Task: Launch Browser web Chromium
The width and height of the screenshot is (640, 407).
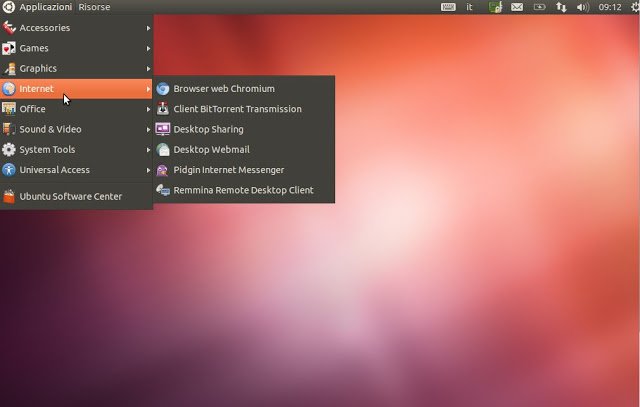Action: pos(244,89)
